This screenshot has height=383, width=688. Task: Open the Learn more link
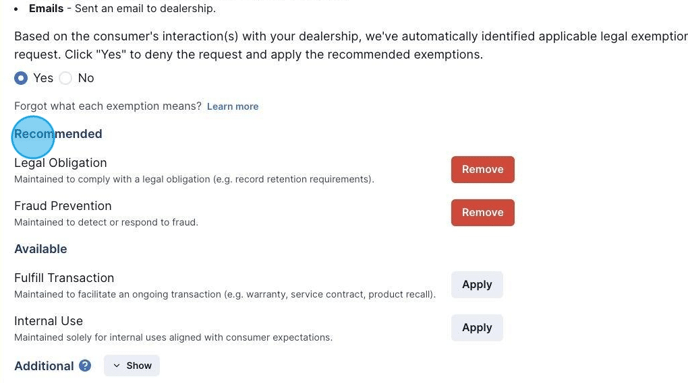[x=233, y=107]
